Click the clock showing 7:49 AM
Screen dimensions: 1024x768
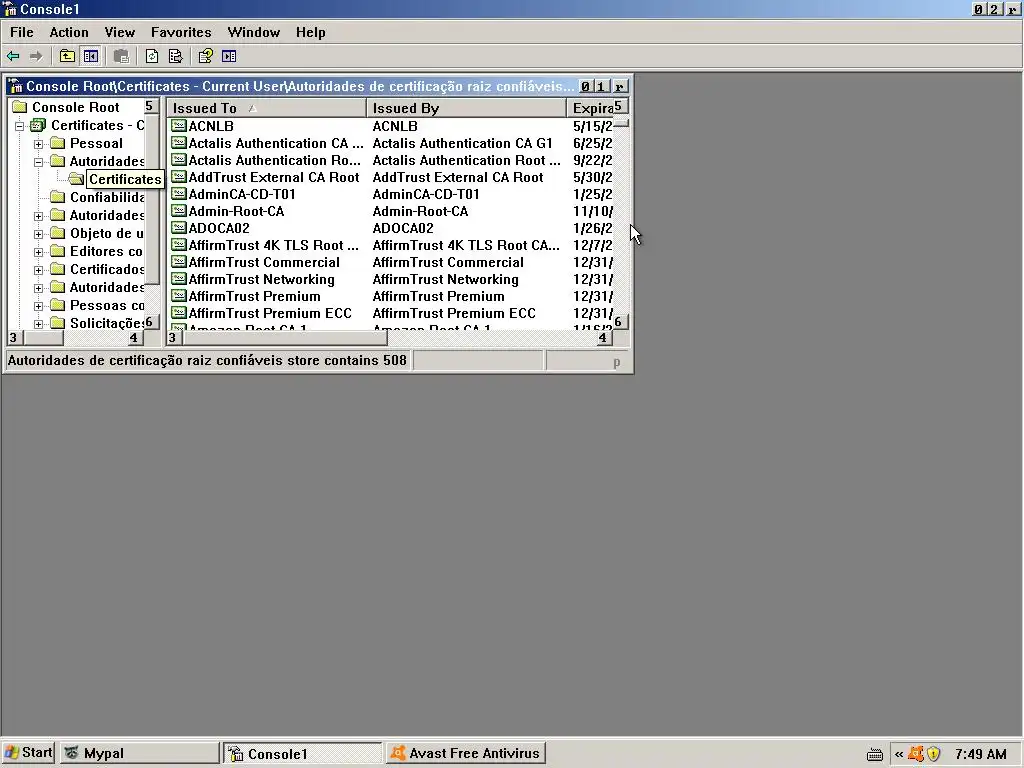[980, 754]
